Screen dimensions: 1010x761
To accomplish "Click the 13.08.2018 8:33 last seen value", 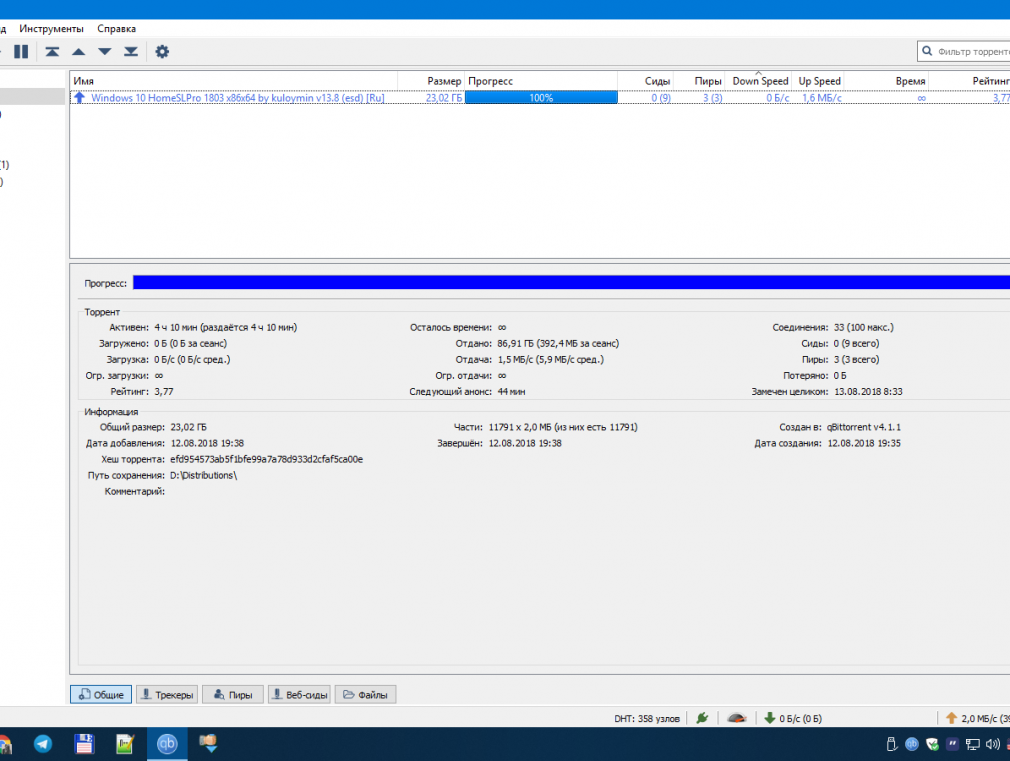I will (x=868, y=391).
